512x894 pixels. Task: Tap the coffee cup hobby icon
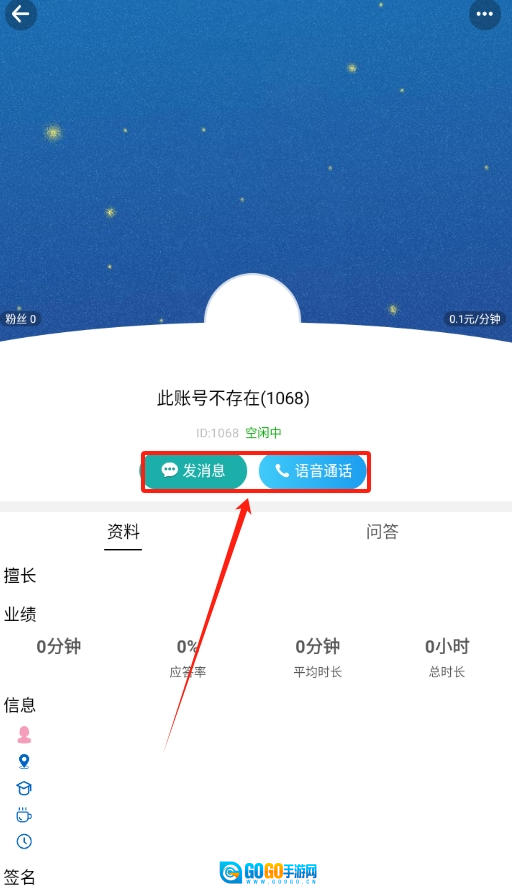pyautogui.click(x=24, y=815)
